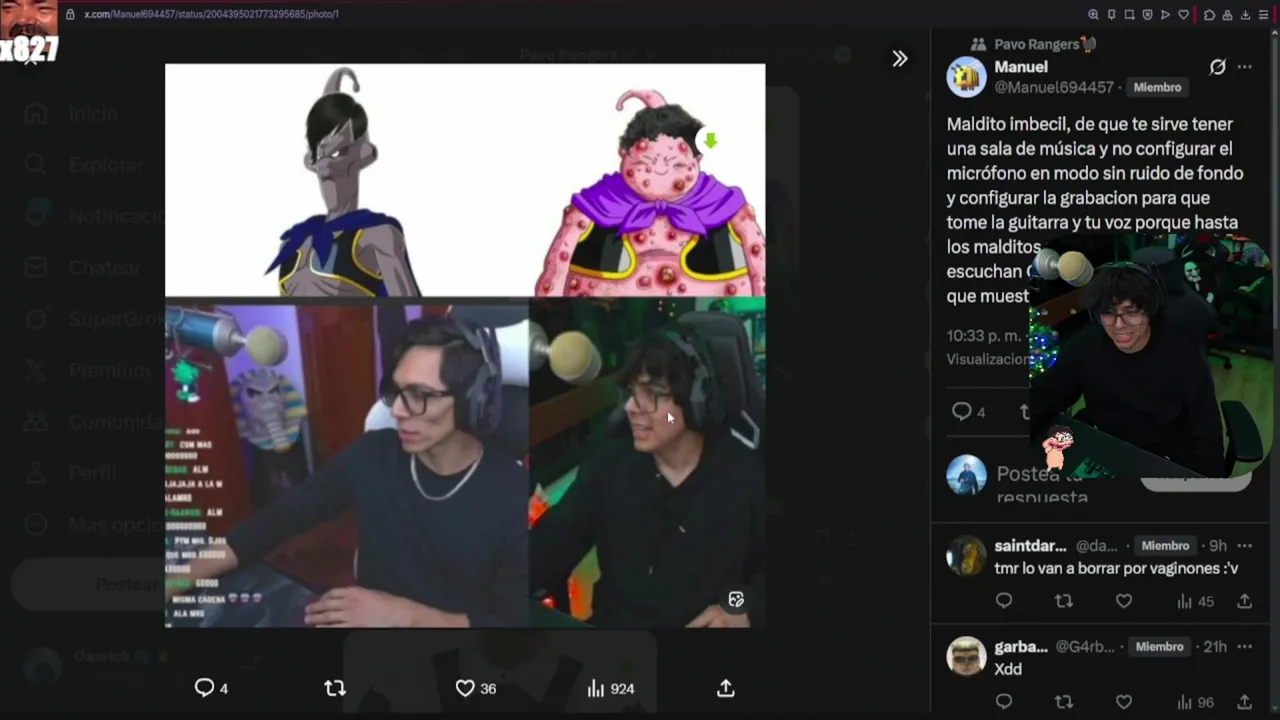Image resolution: width=1280 pixels, height=720 pixels.
Task: Click the address bar URL
Action: (x=211, y=15)
